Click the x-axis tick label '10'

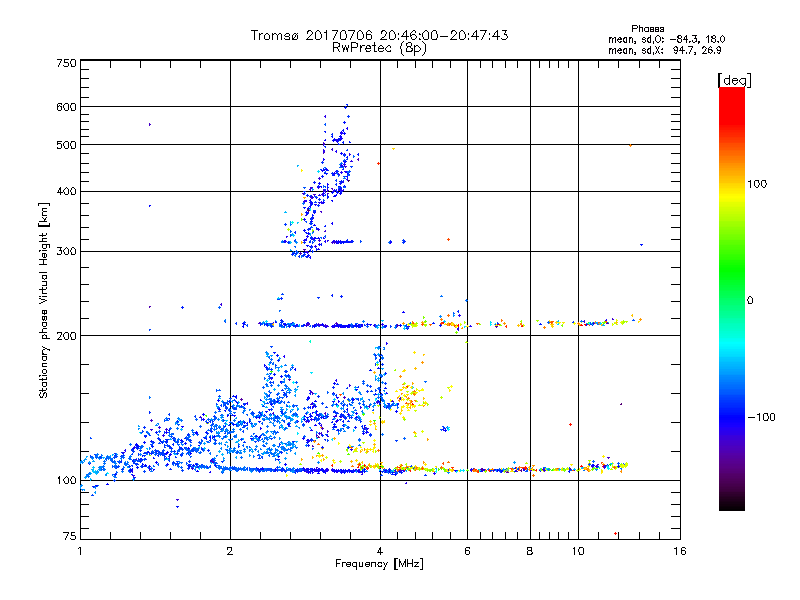578,551
